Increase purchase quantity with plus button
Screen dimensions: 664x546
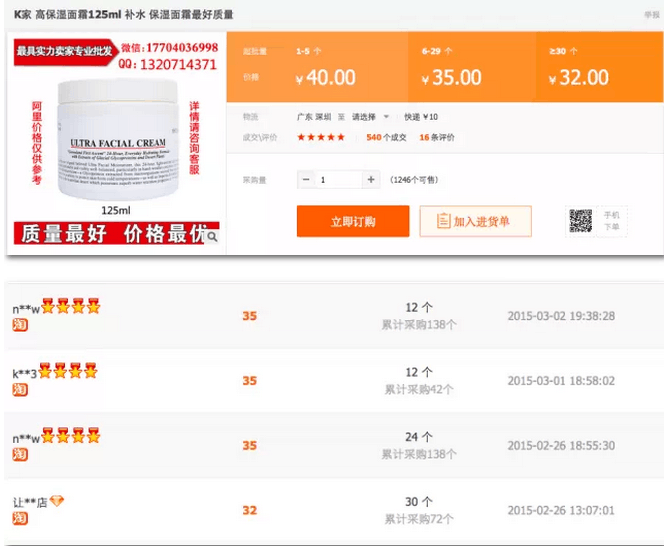click(371, 180)
